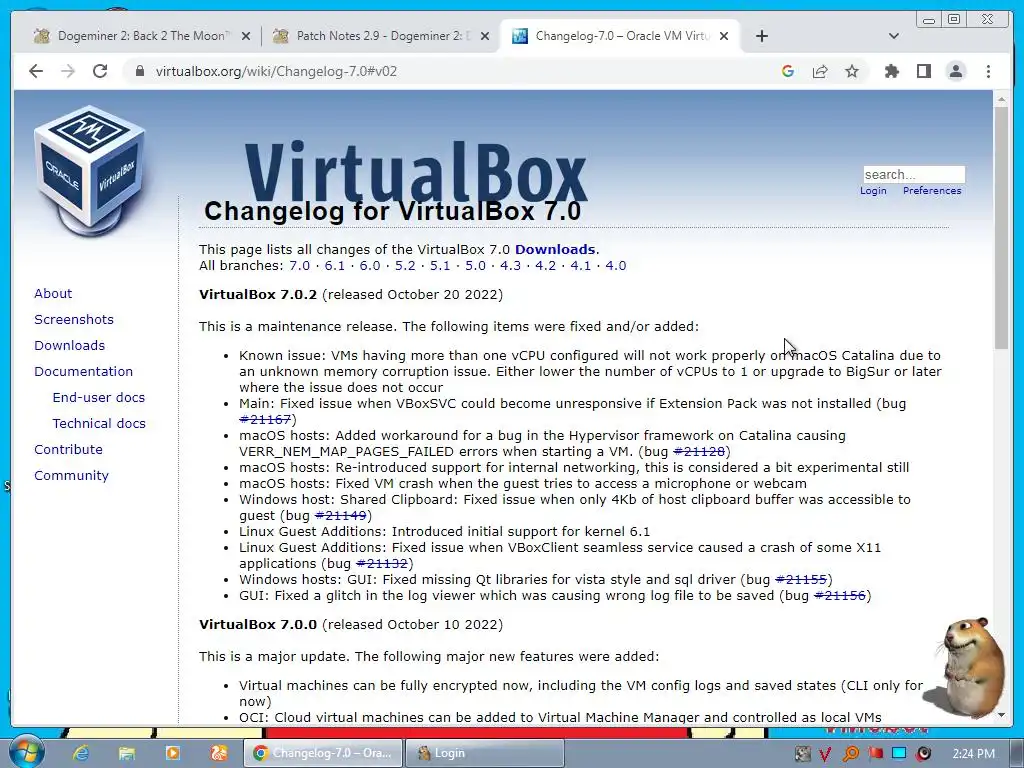Click the network monitor tray icon
This screenshot has height=768, width=1024.
point(899,754)
